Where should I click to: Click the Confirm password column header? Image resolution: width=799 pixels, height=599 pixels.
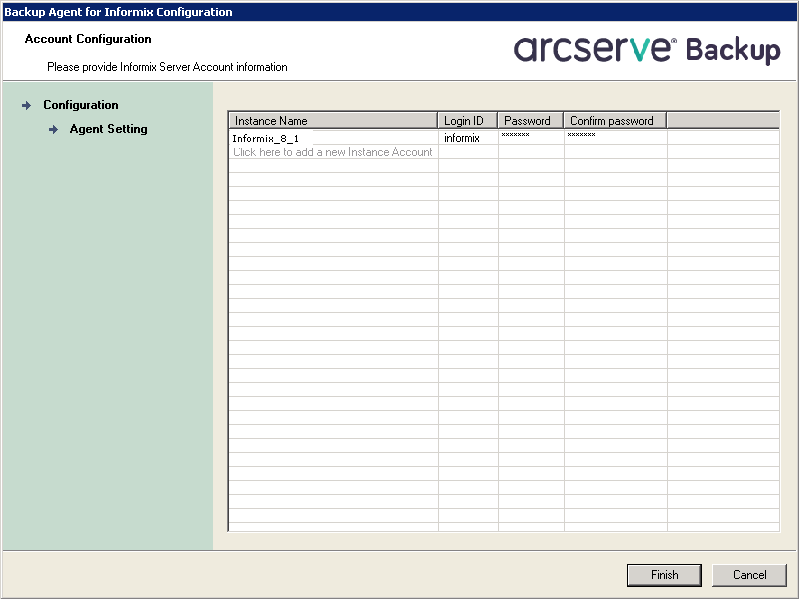pos(616,121)
